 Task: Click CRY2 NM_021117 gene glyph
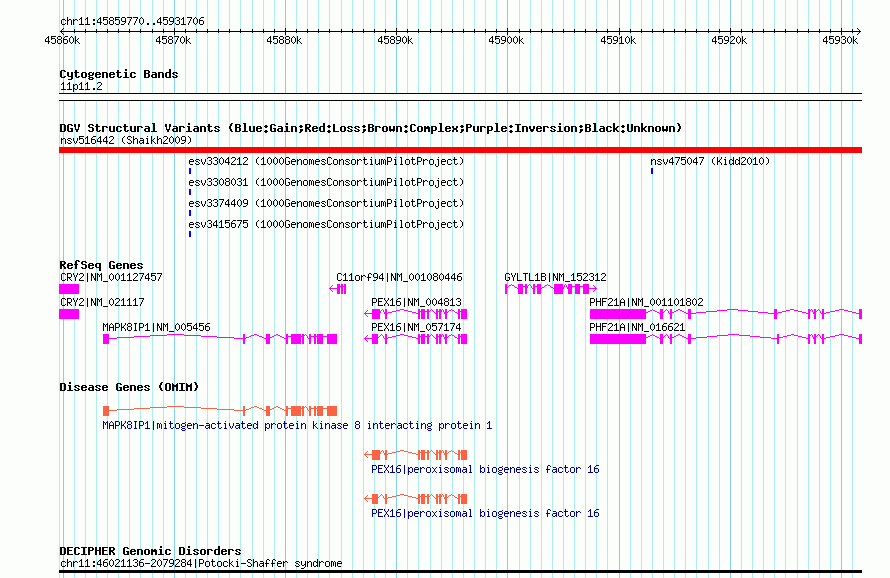click(69, 314)
